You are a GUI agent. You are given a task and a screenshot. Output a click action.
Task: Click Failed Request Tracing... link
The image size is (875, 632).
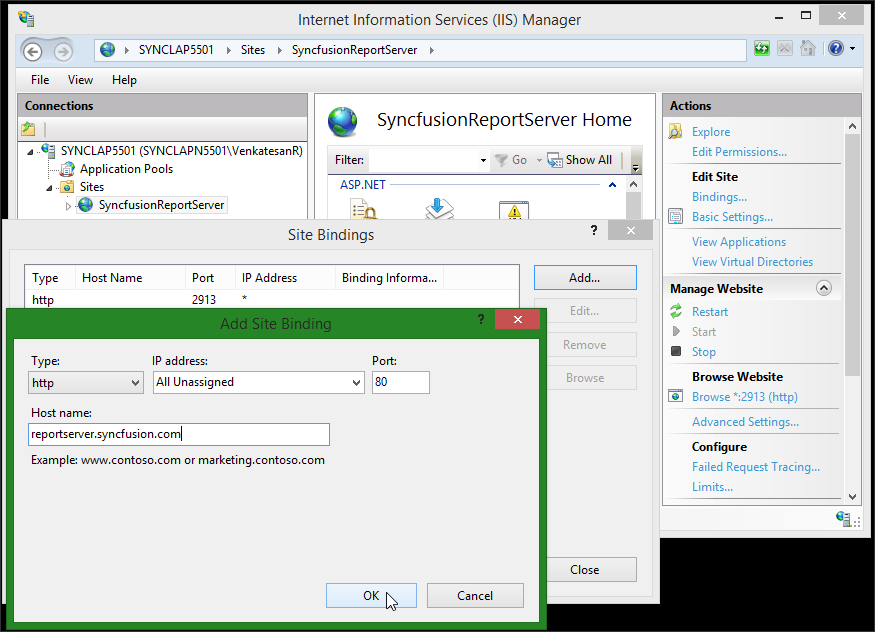pos(756,467)
